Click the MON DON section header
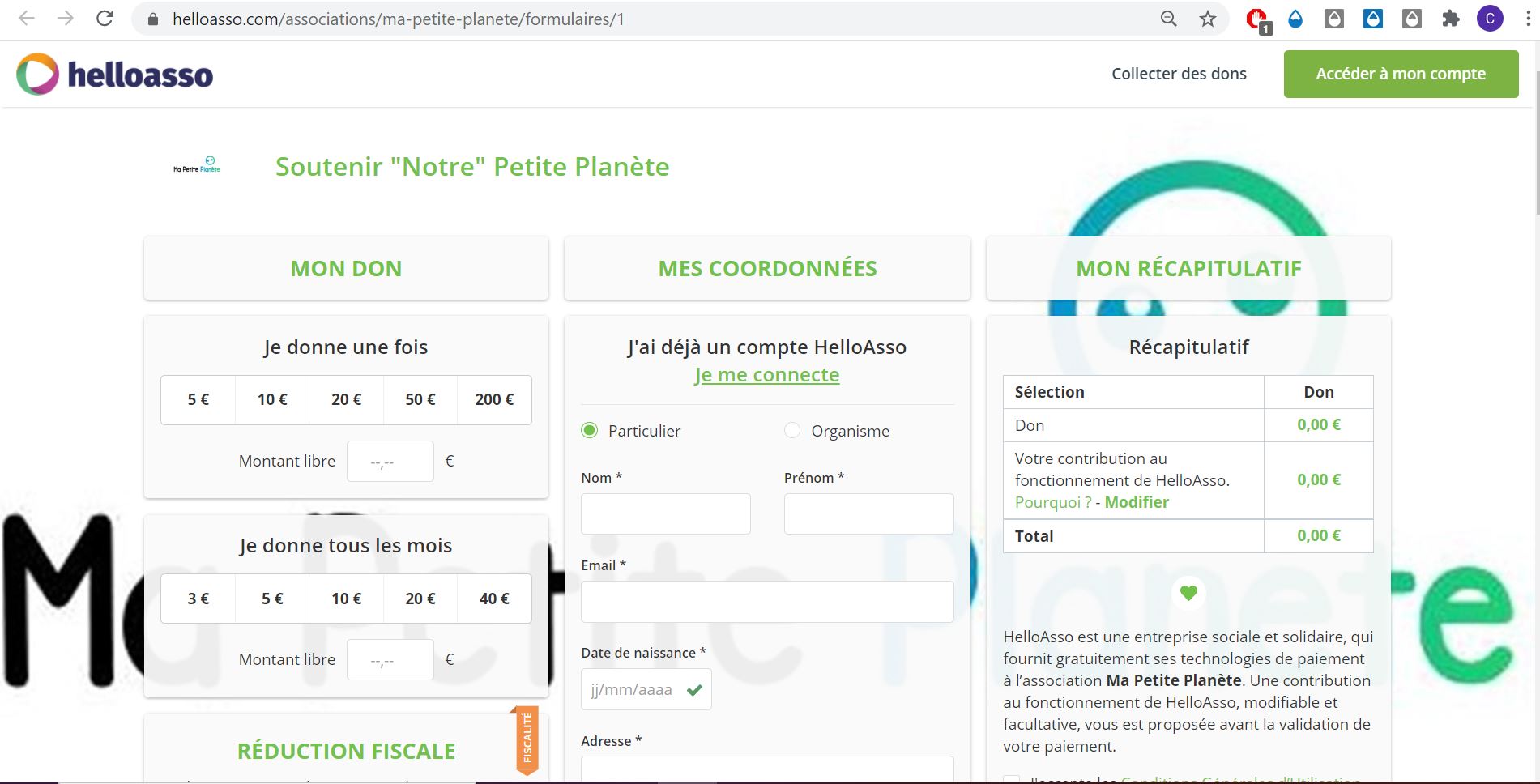Screen dimensions: 1540x784 346,268
